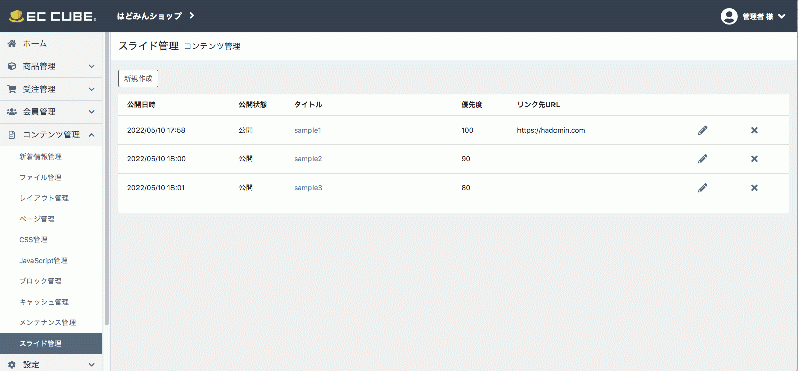Click the 受注管理 cart icon
Screen dimensions: 798x371
point(12,89)
